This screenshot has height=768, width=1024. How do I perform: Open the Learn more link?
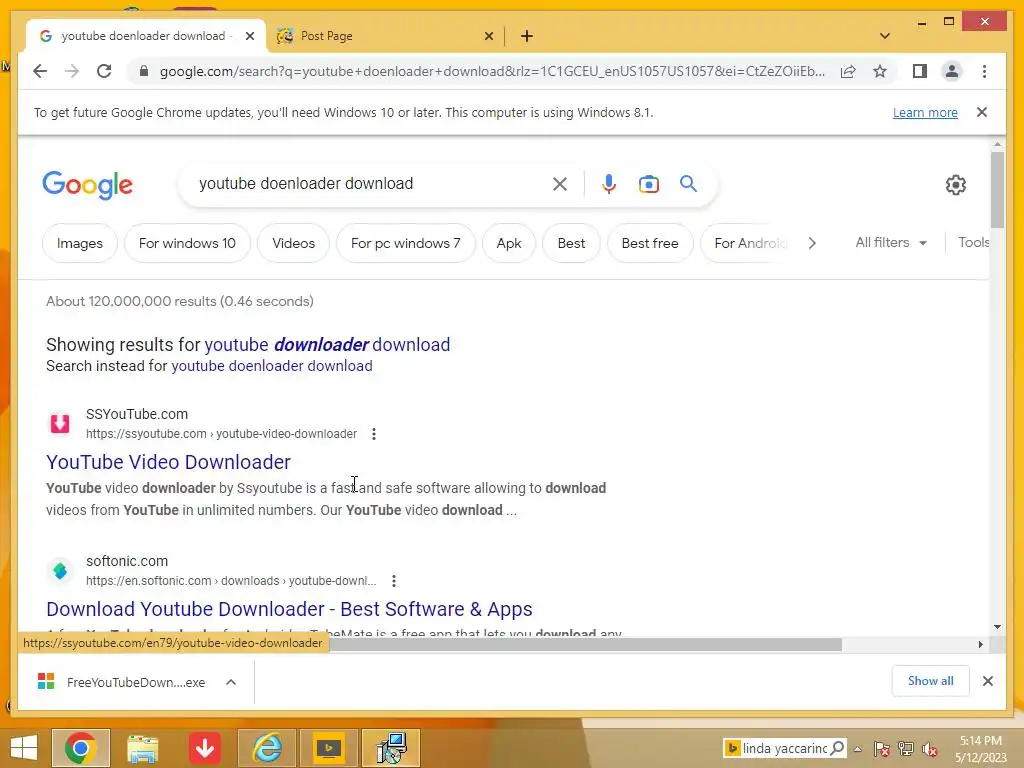[x=925, y=112]
